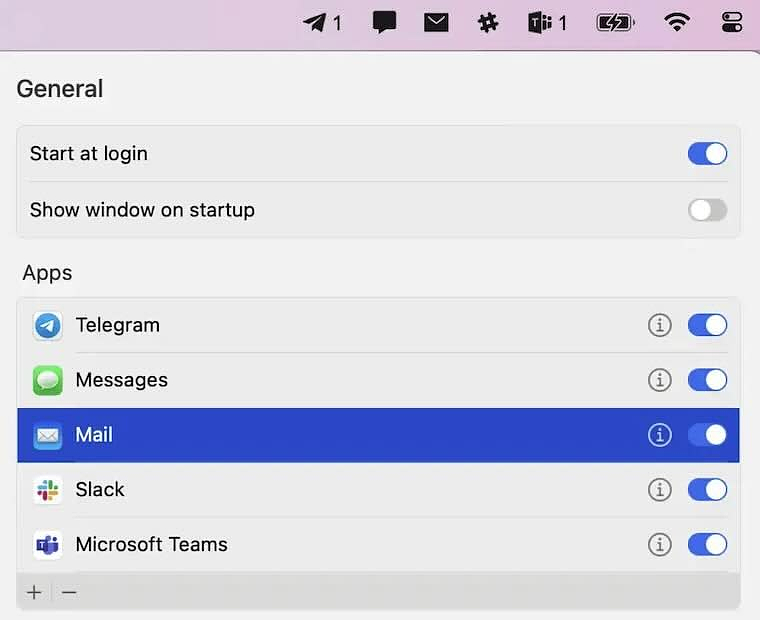The width and height of the screenshot is (760, 620).
Task: Select the Microsoft Teams list row
Action: 300,544
